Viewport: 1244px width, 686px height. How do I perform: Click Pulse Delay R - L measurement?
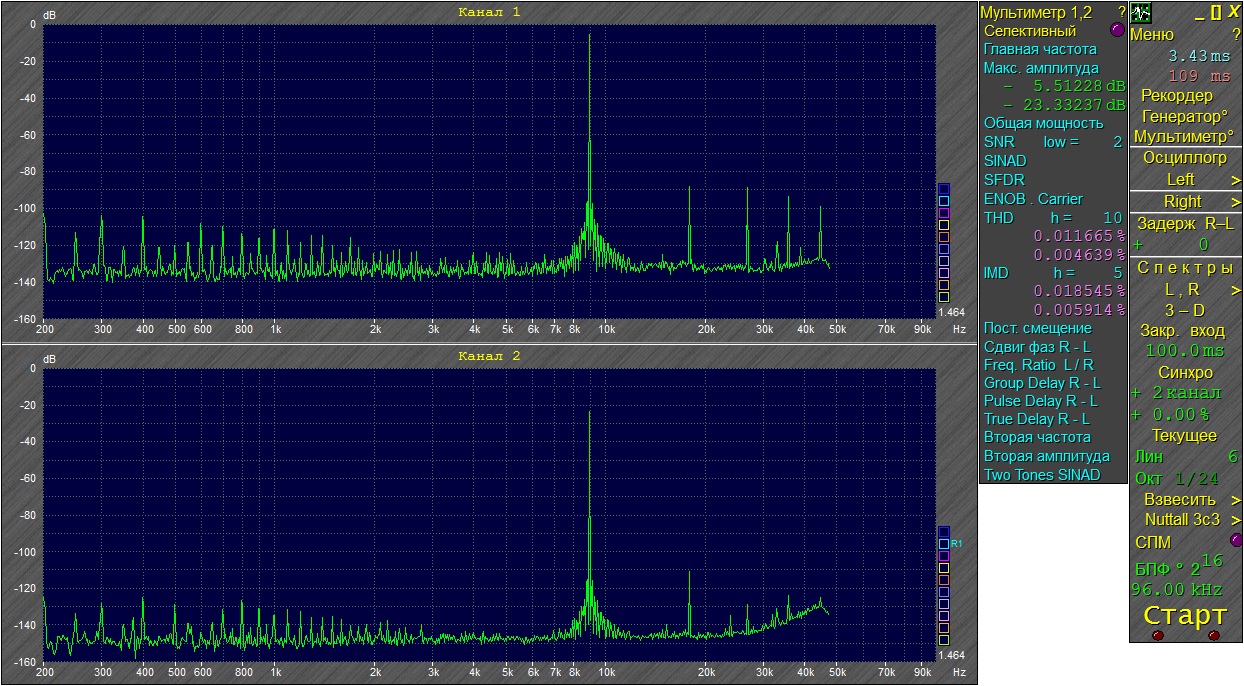click(1041, 401)
